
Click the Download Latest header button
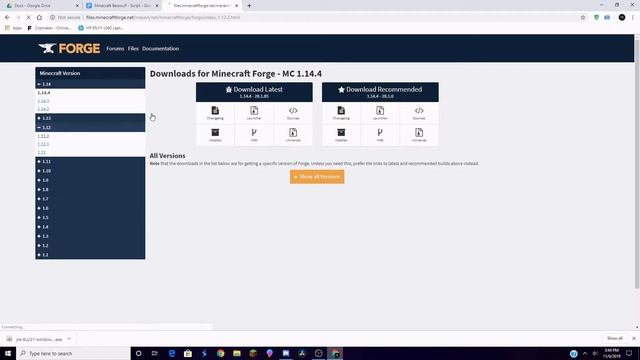[x=254, y=92]
